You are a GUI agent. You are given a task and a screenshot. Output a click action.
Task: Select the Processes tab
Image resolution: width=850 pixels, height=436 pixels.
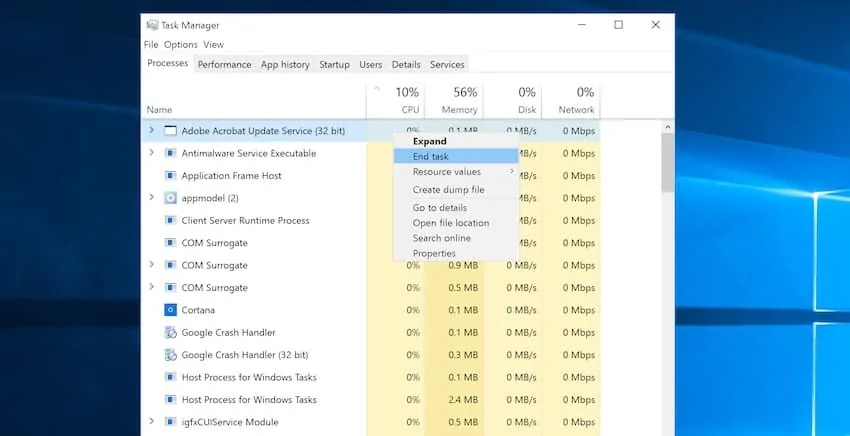(x=168, y=63)
